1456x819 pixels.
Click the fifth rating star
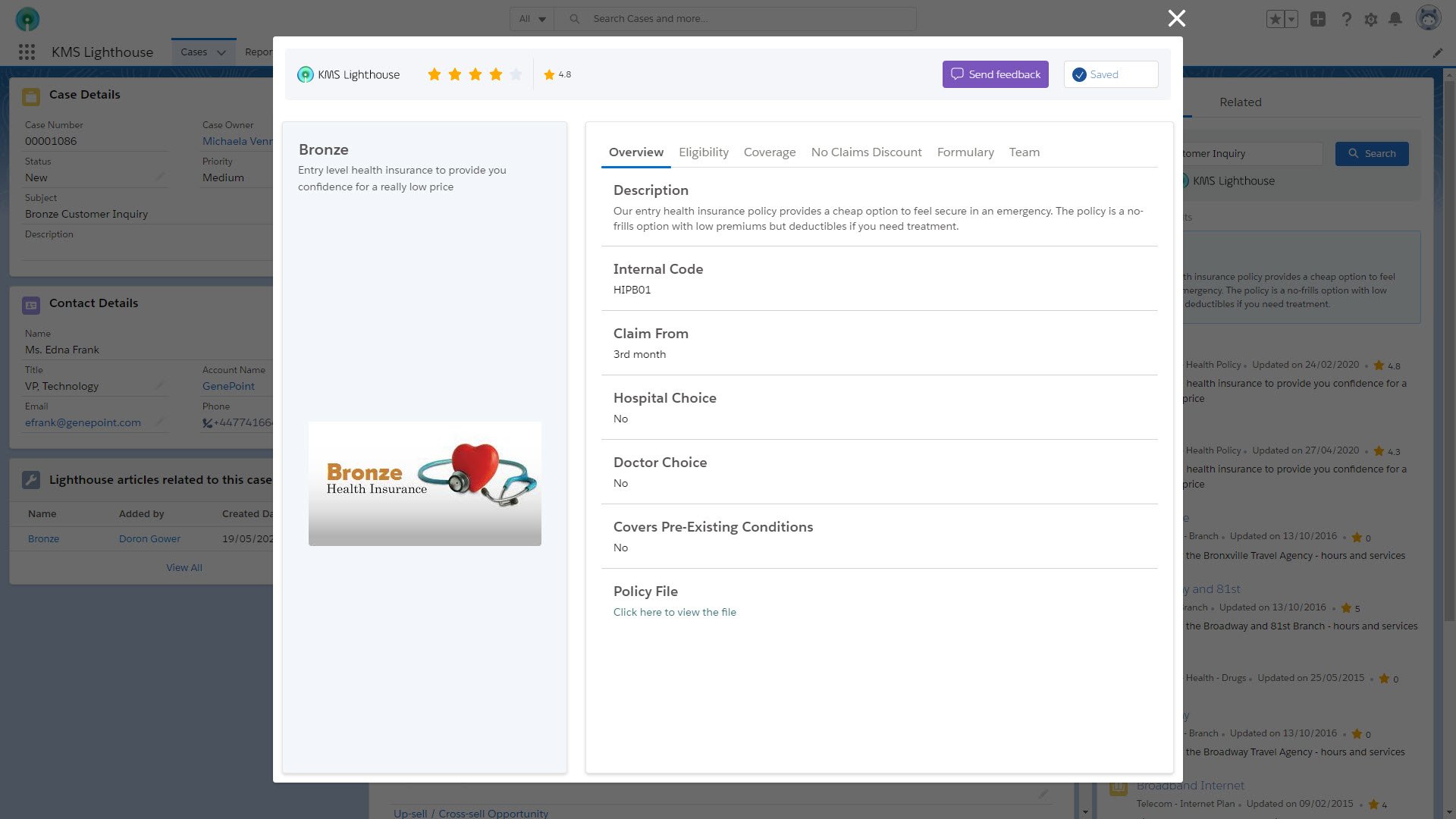[516, 74]
